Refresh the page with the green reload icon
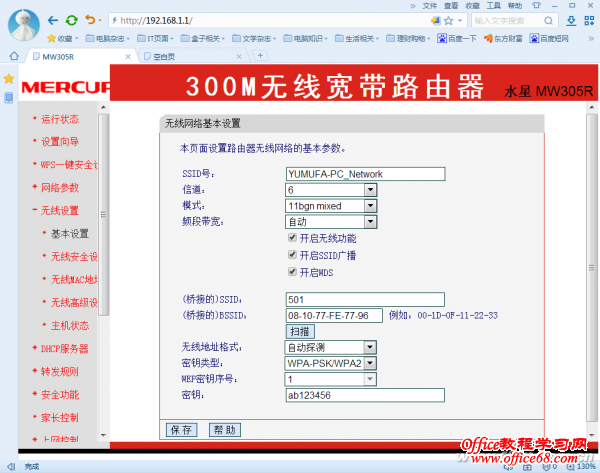600x473 pixels. [x=72, y=20]
